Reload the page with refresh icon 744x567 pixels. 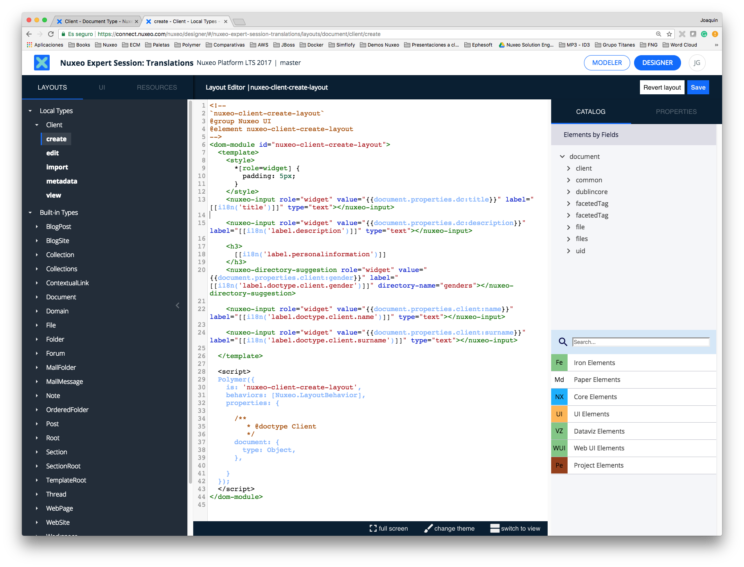(51, 34)
